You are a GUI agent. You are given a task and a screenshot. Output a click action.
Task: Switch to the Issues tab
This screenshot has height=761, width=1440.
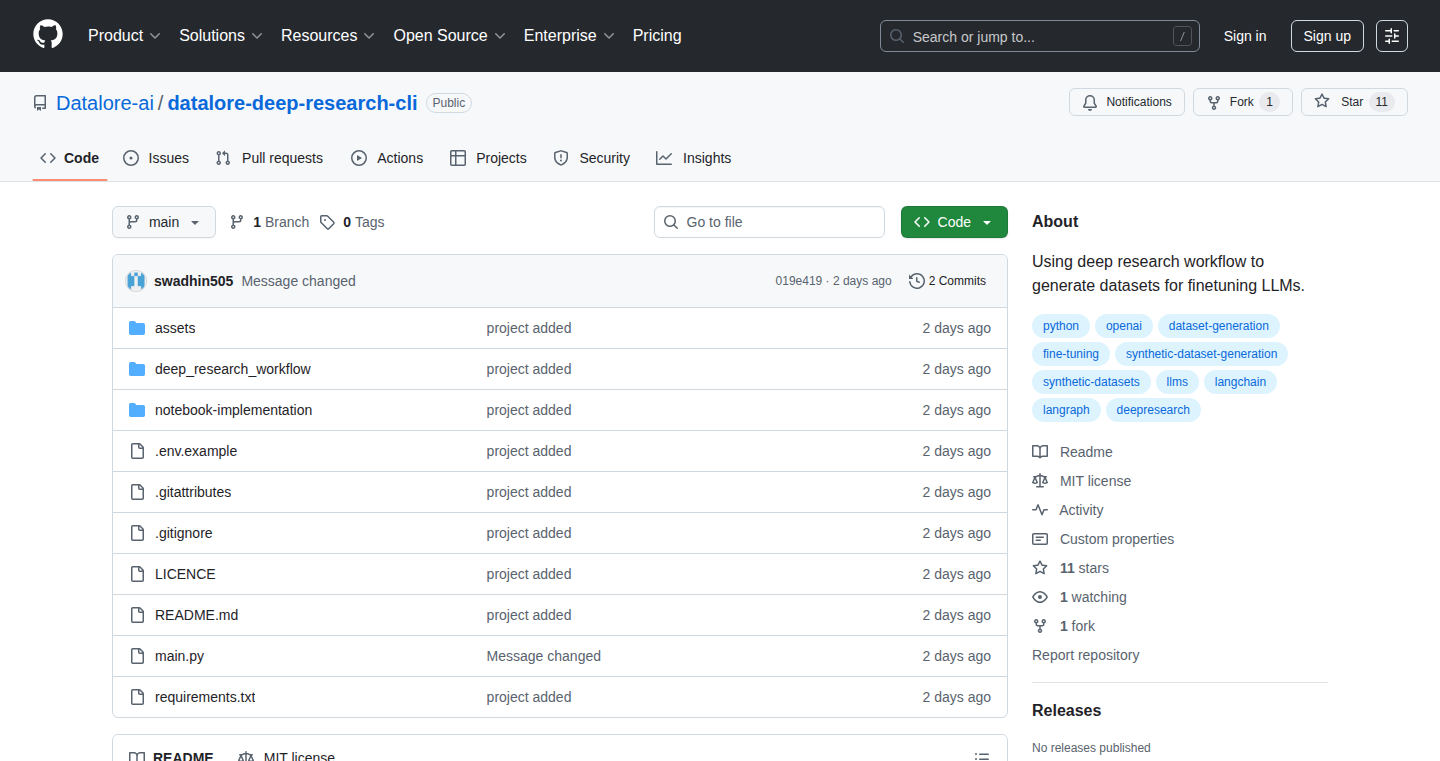(x=156, y=158)
